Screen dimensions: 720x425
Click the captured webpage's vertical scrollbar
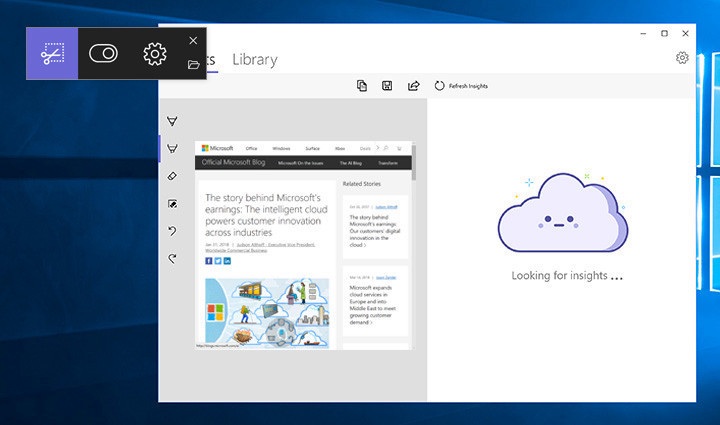point(412,165)
